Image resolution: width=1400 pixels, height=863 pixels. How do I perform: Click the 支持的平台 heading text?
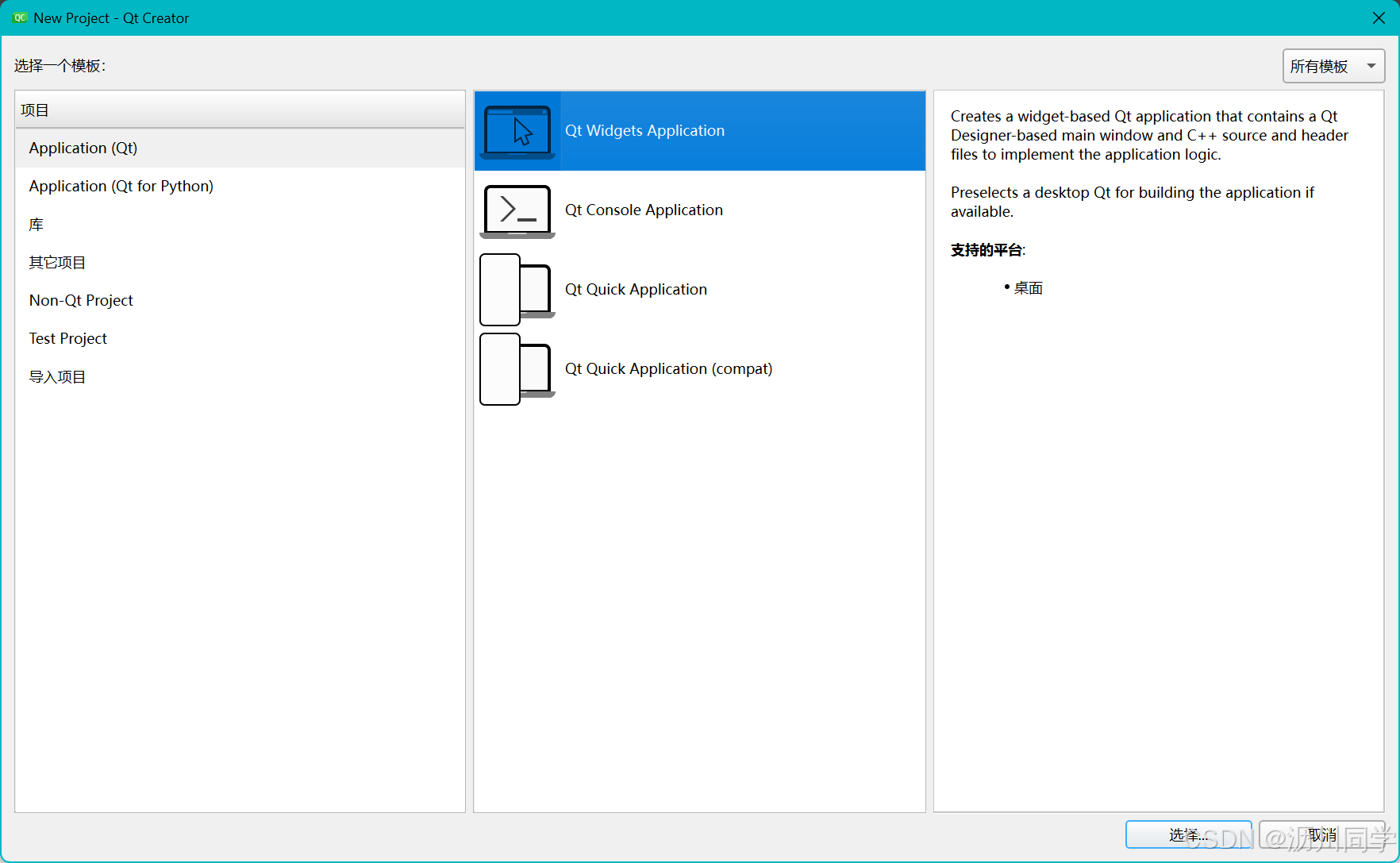[987, 250]
